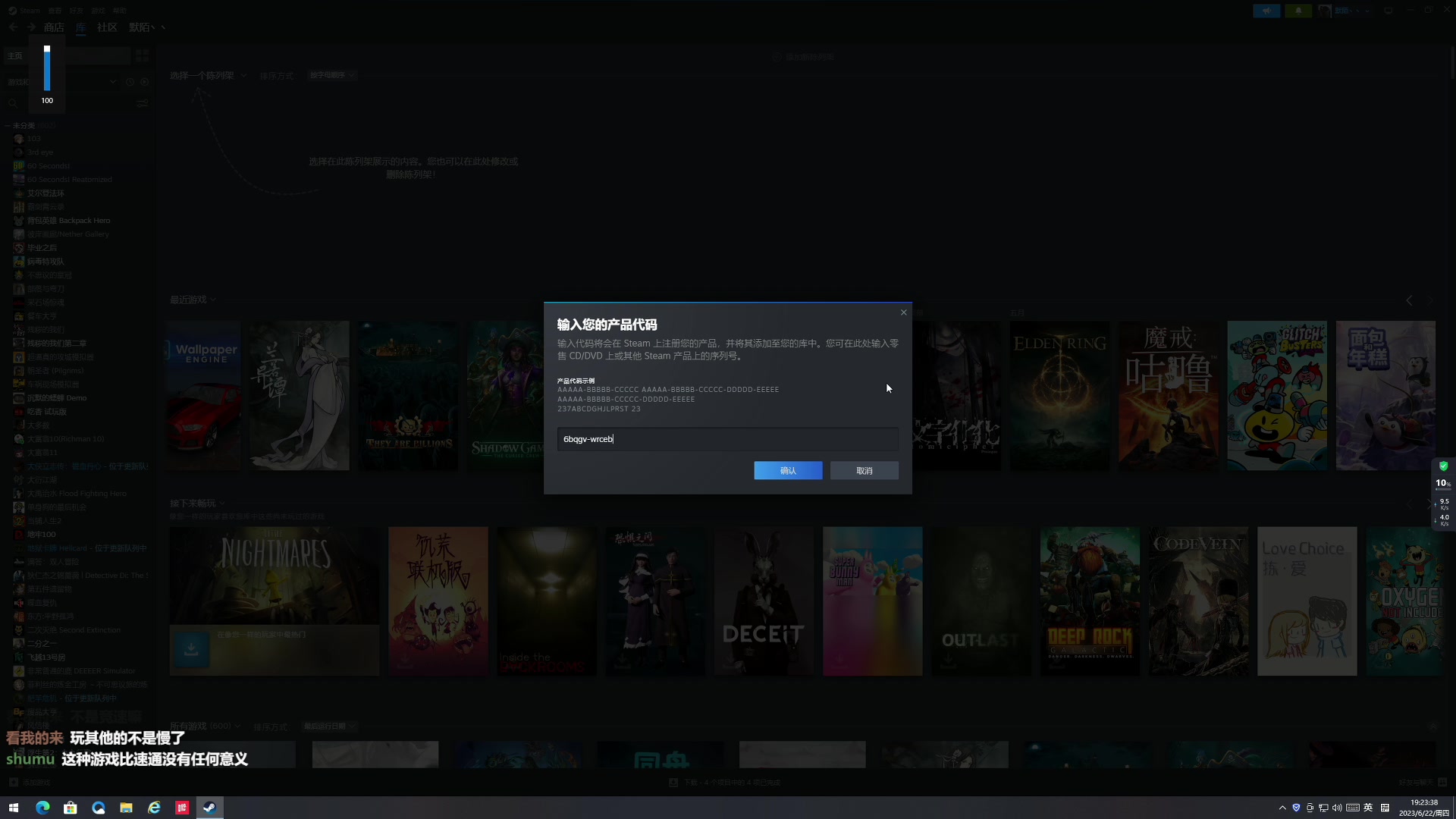The image size is (1456, 819).
Task: Open the 库 library tab
Action: (81, 27)
